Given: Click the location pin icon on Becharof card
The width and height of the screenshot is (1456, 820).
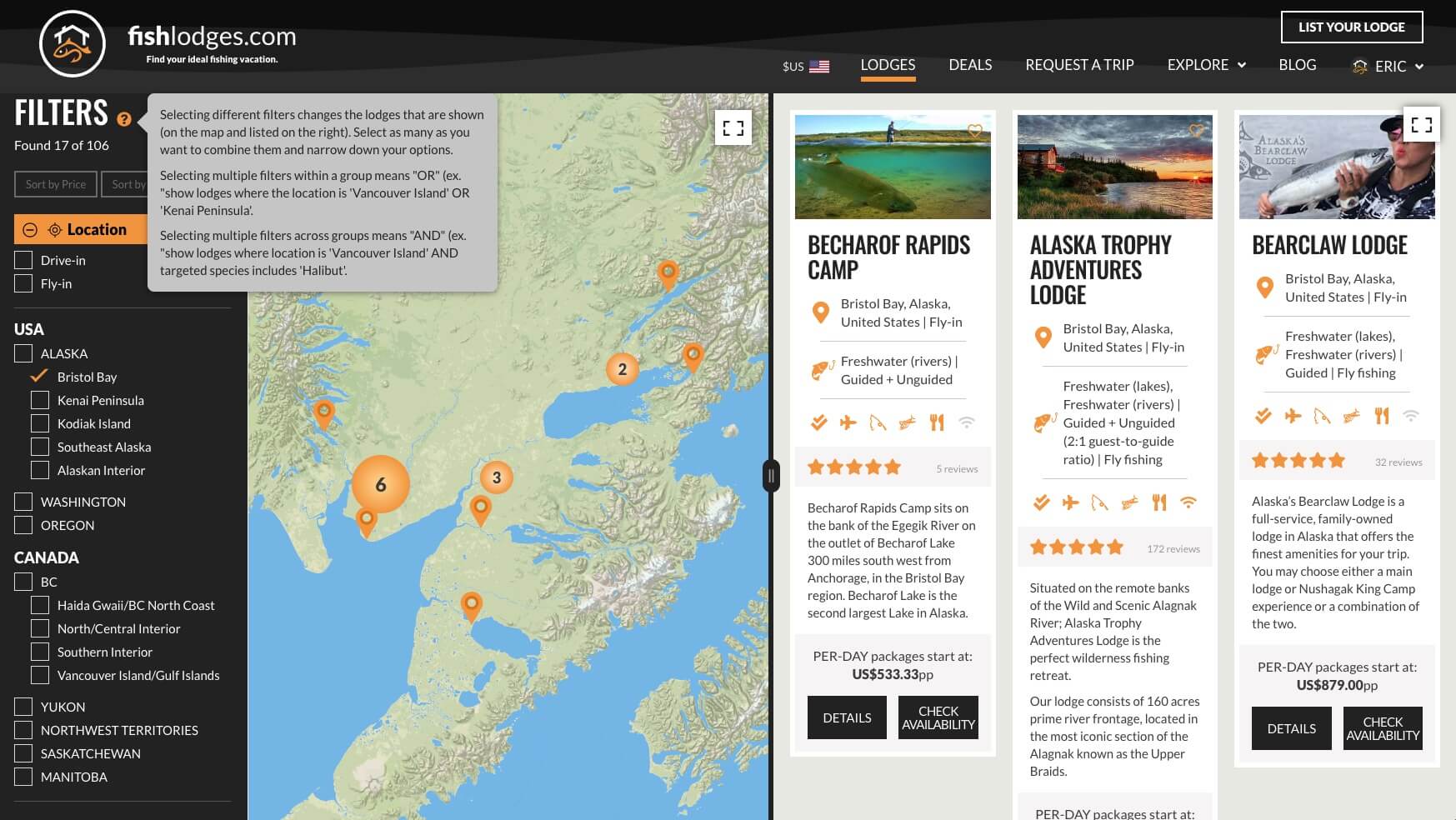Looking at the screenshot, I should pyautogui.click(x=821, y=313).
